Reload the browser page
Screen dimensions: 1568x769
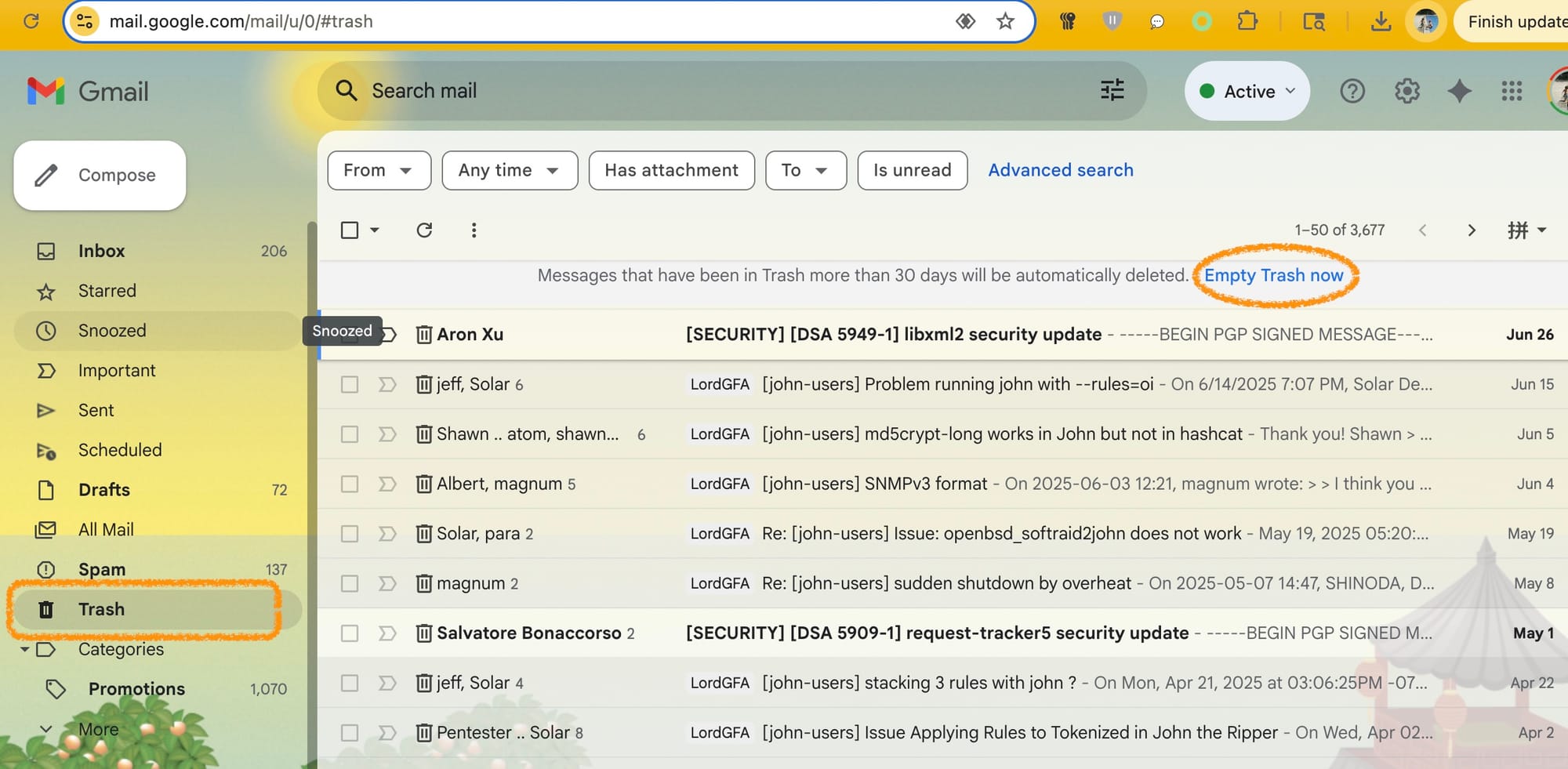click(x=31, y=21)
